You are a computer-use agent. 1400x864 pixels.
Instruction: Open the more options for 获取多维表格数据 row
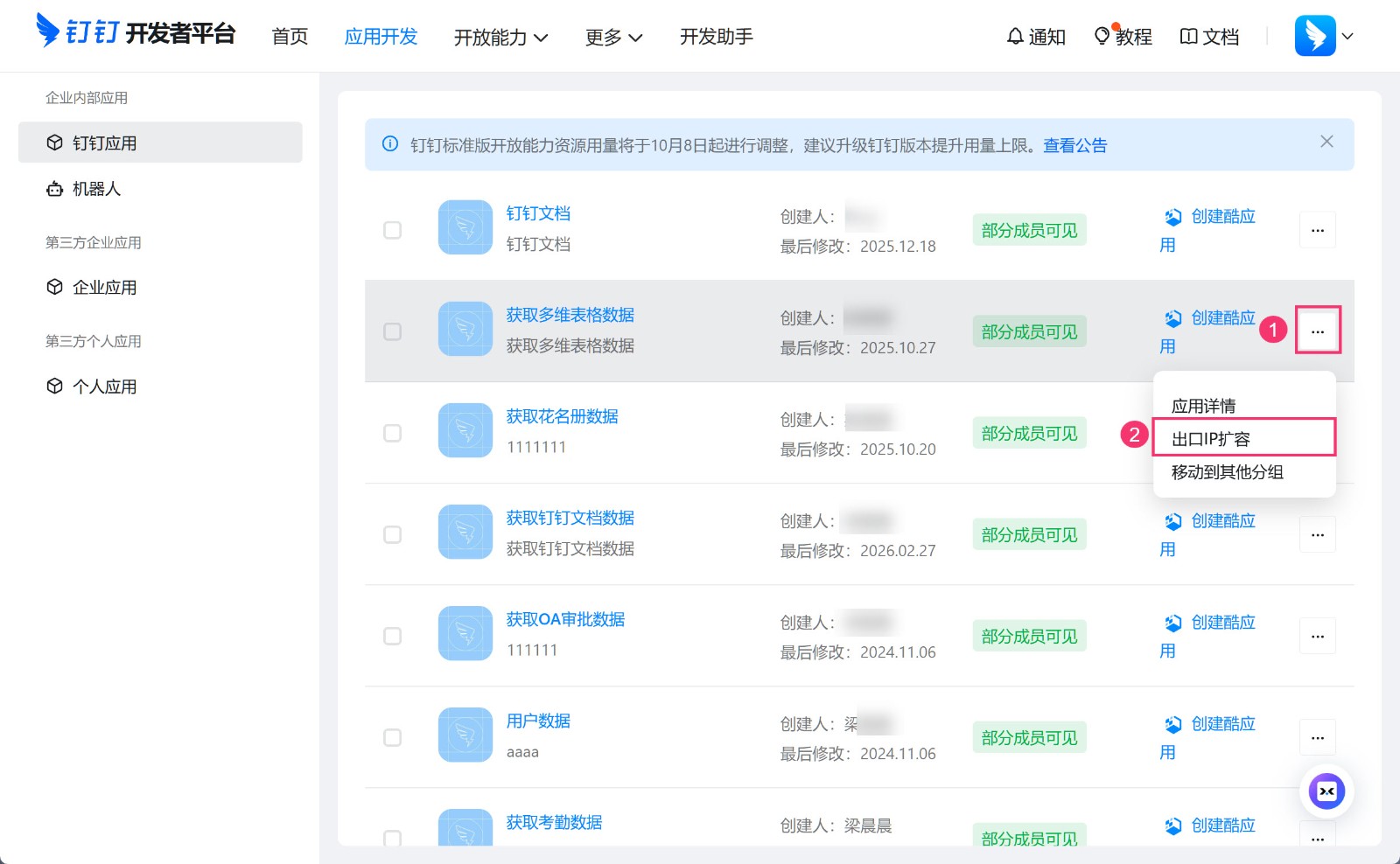pyautogui.click(x=1318, y=331)
